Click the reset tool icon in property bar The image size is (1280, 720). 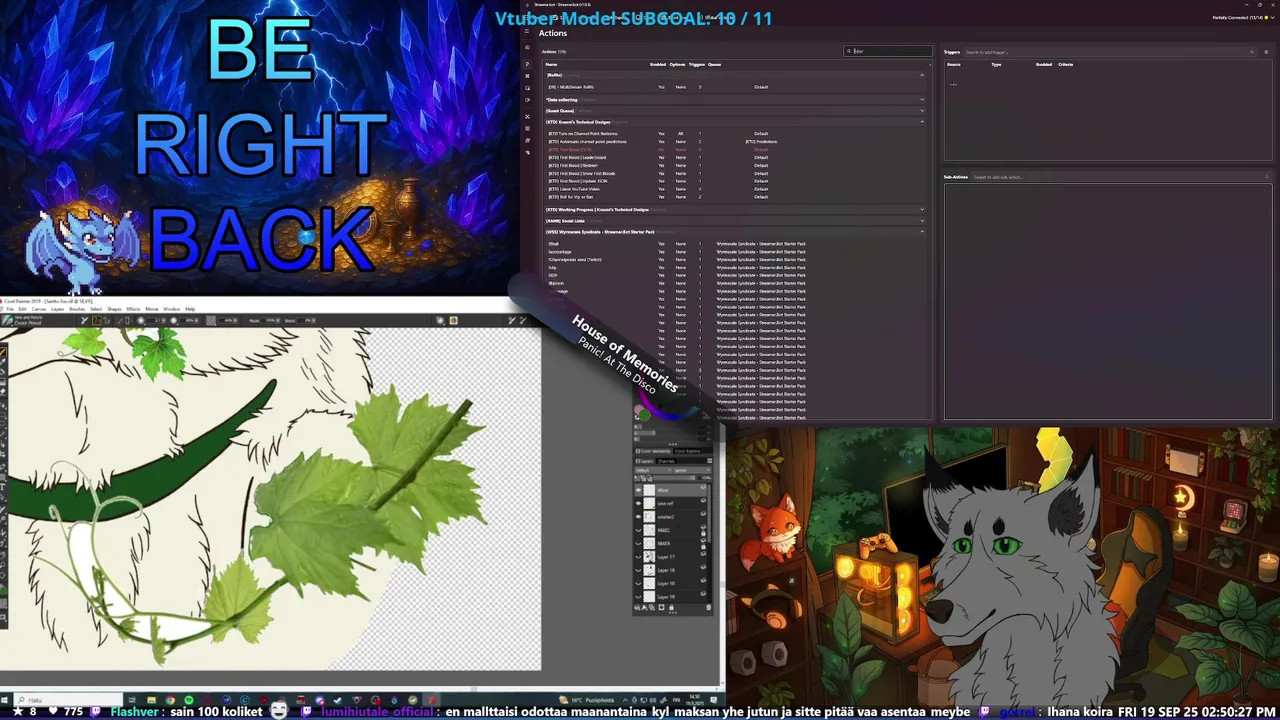click(x=84, y=320)
